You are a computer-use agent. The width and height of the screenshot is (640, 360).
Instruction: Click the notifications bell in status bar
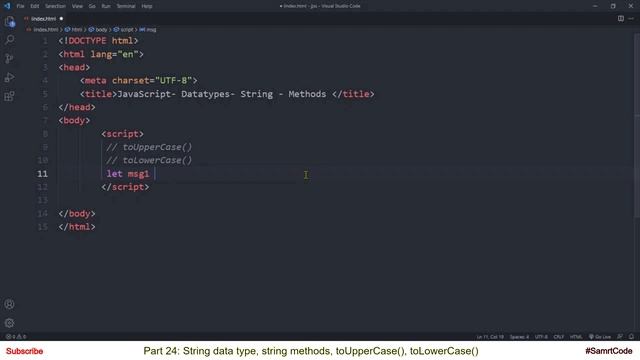(631, 337)
